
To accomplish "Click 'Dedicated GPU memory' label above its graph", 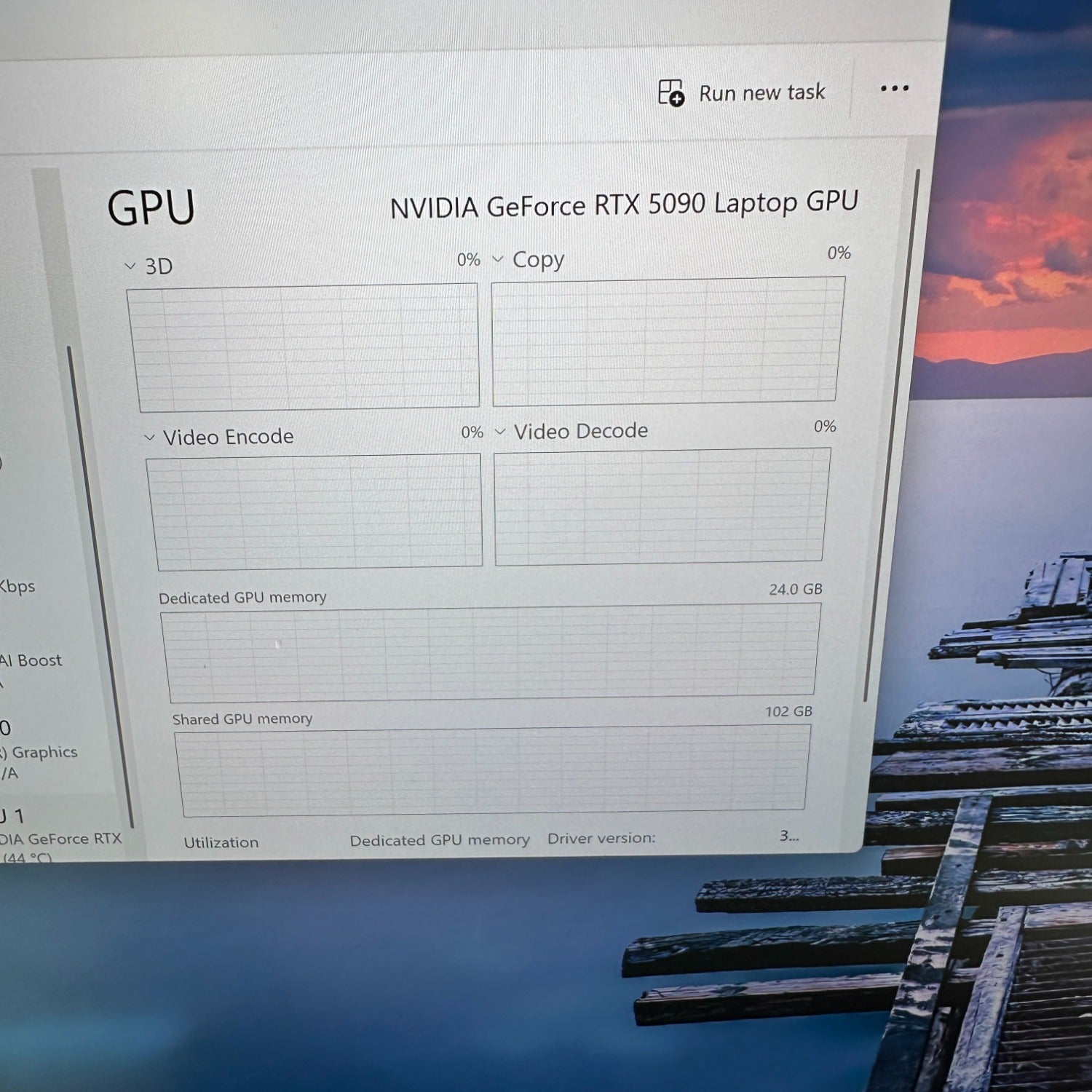I will pyautogui.click(x=242, y=598).
